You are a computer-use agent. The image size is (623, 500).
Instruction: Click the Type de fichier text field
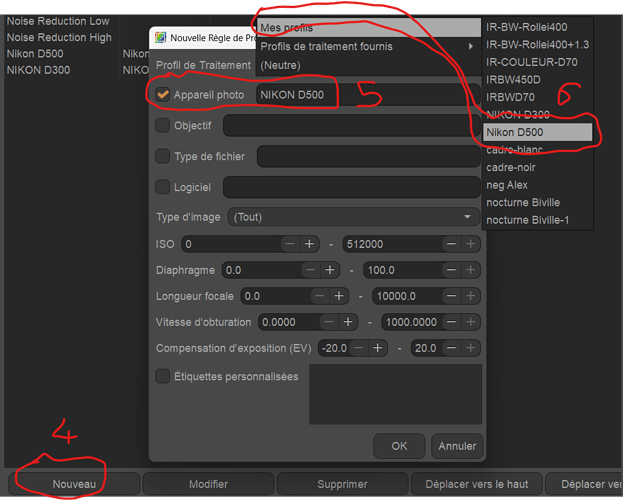click(369, 156)
